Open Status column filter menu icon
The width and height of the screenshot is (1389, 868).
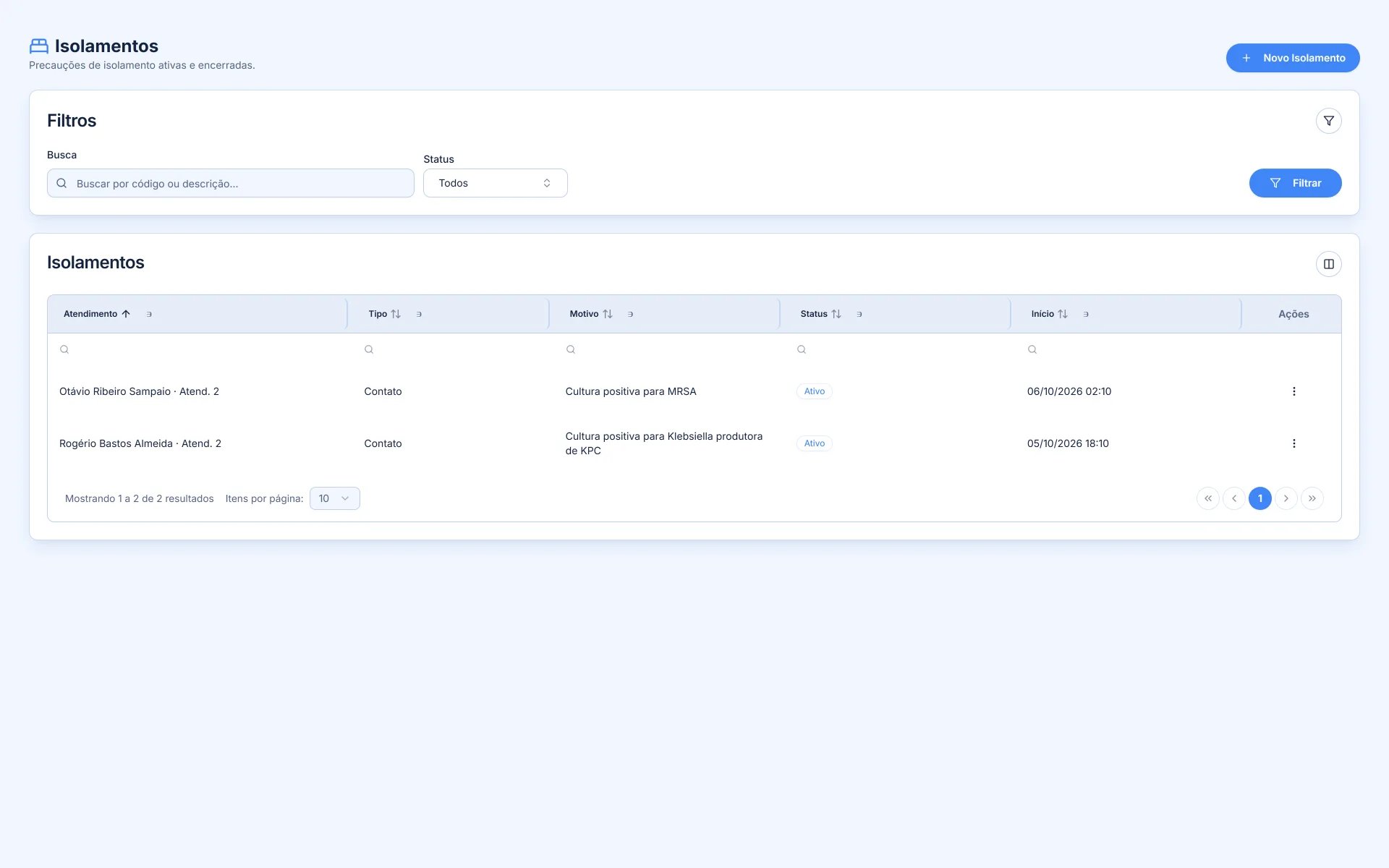click(859, 314)
